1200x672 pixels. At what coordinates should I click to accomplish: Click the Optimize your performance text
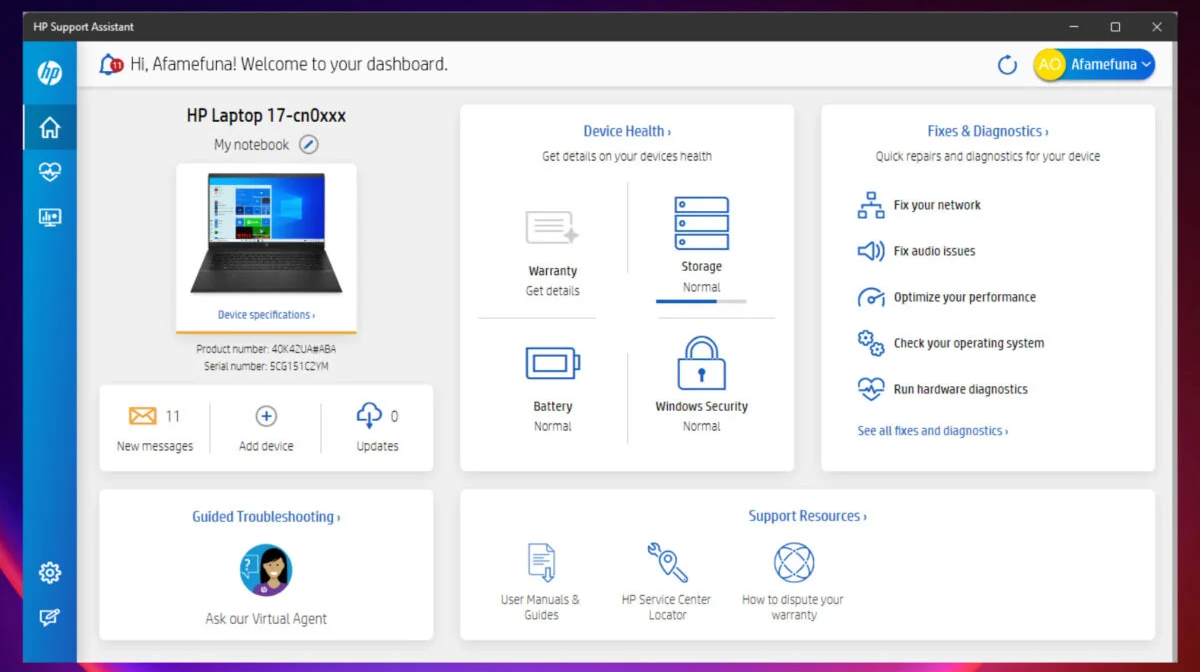[x=965, y=297]
